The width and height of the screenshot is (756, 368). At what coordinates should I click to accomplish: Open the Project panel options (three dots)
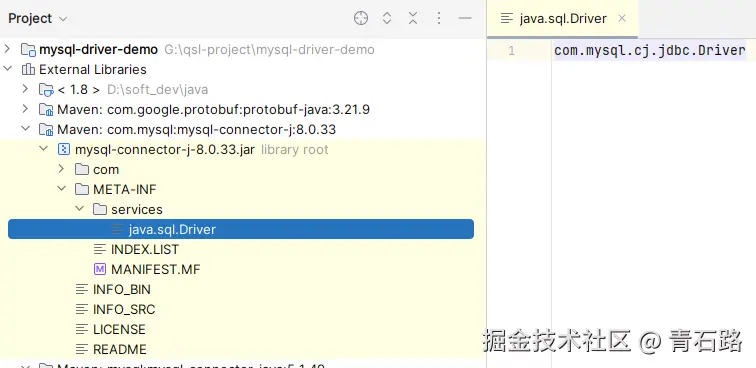pos(439,18)
